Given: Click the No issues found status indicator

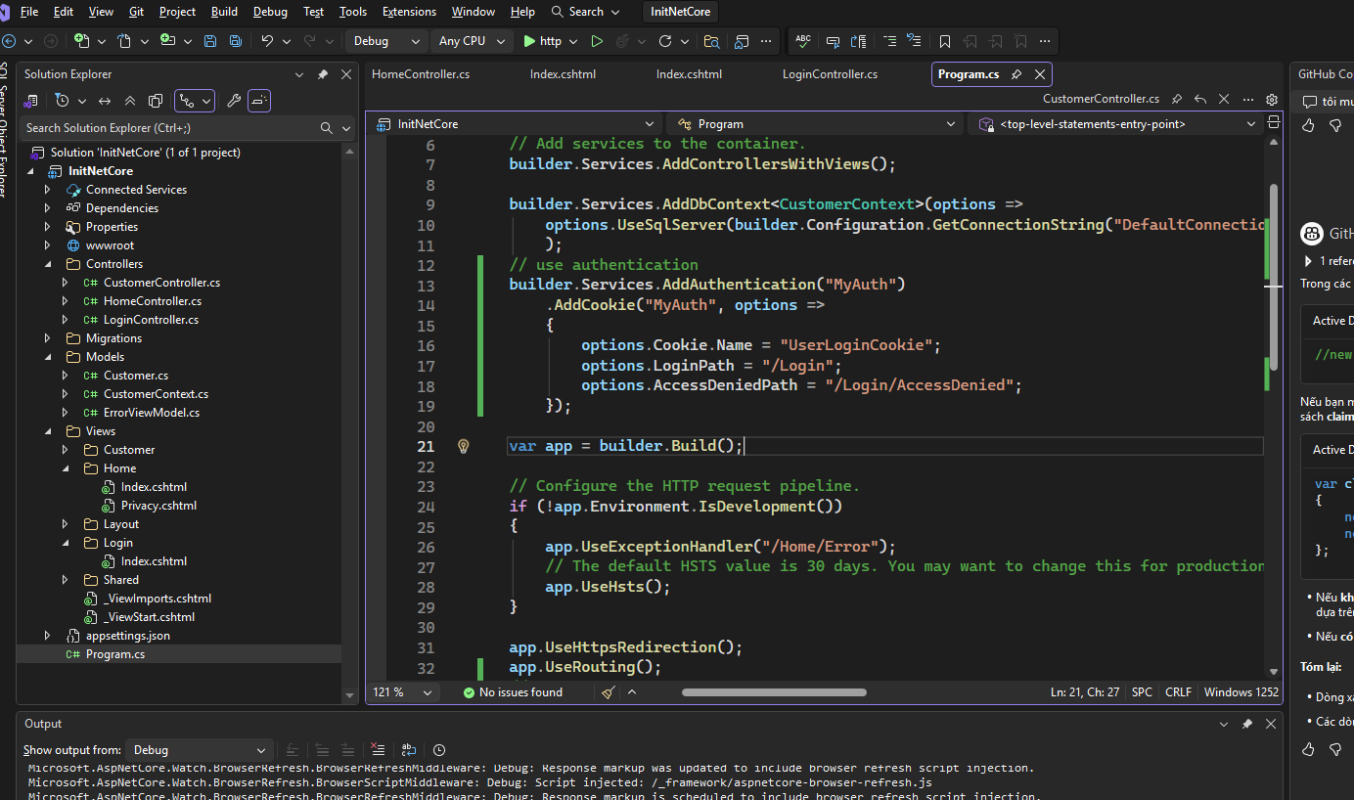Looking at the screenshot, I should tap(512, 692).
